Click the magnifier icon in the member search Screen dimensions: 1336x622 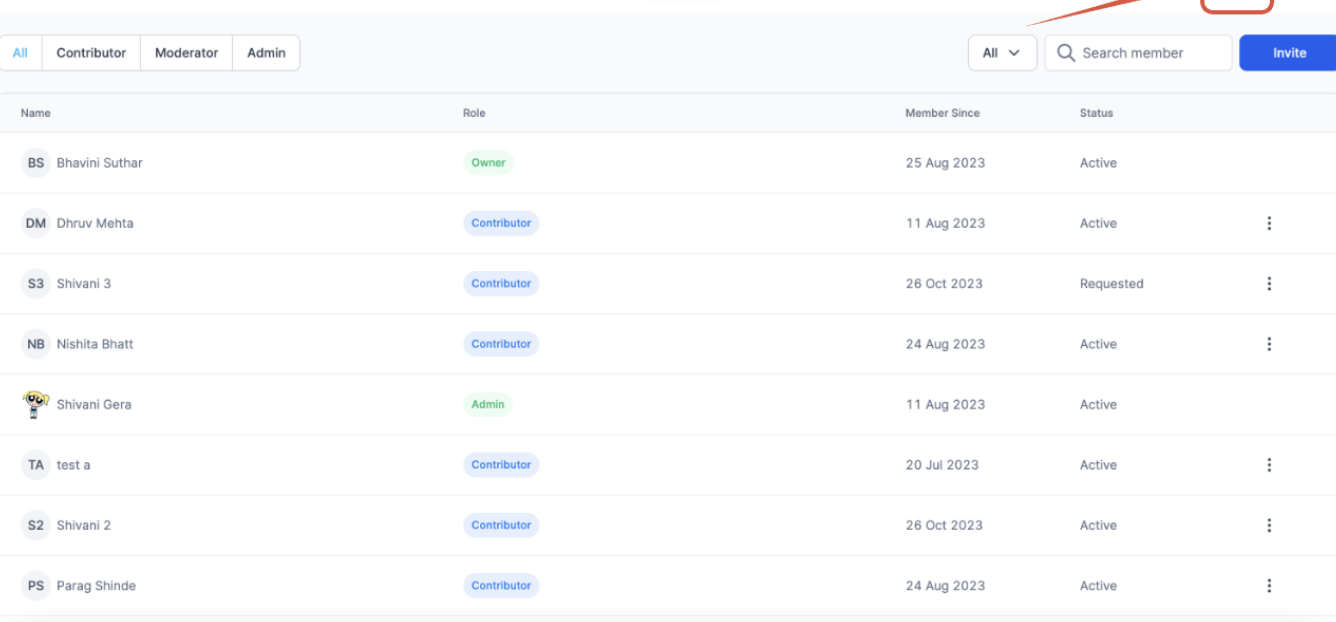(x=1066, y=53)
